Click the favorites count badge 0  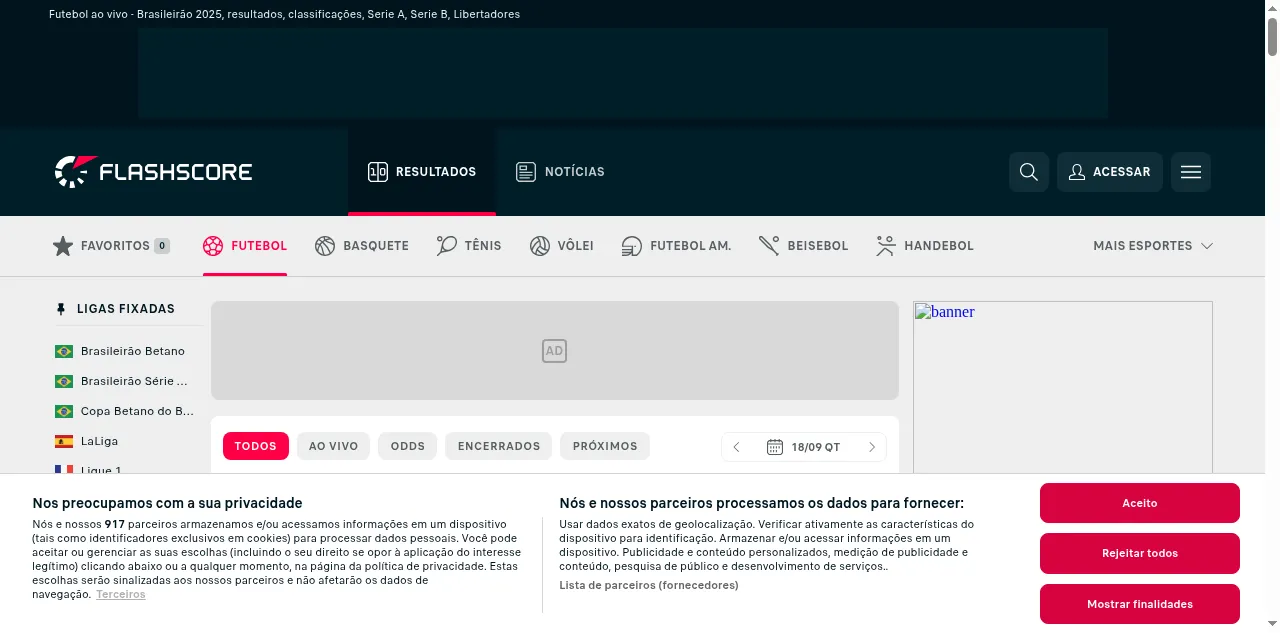point(162,246)
